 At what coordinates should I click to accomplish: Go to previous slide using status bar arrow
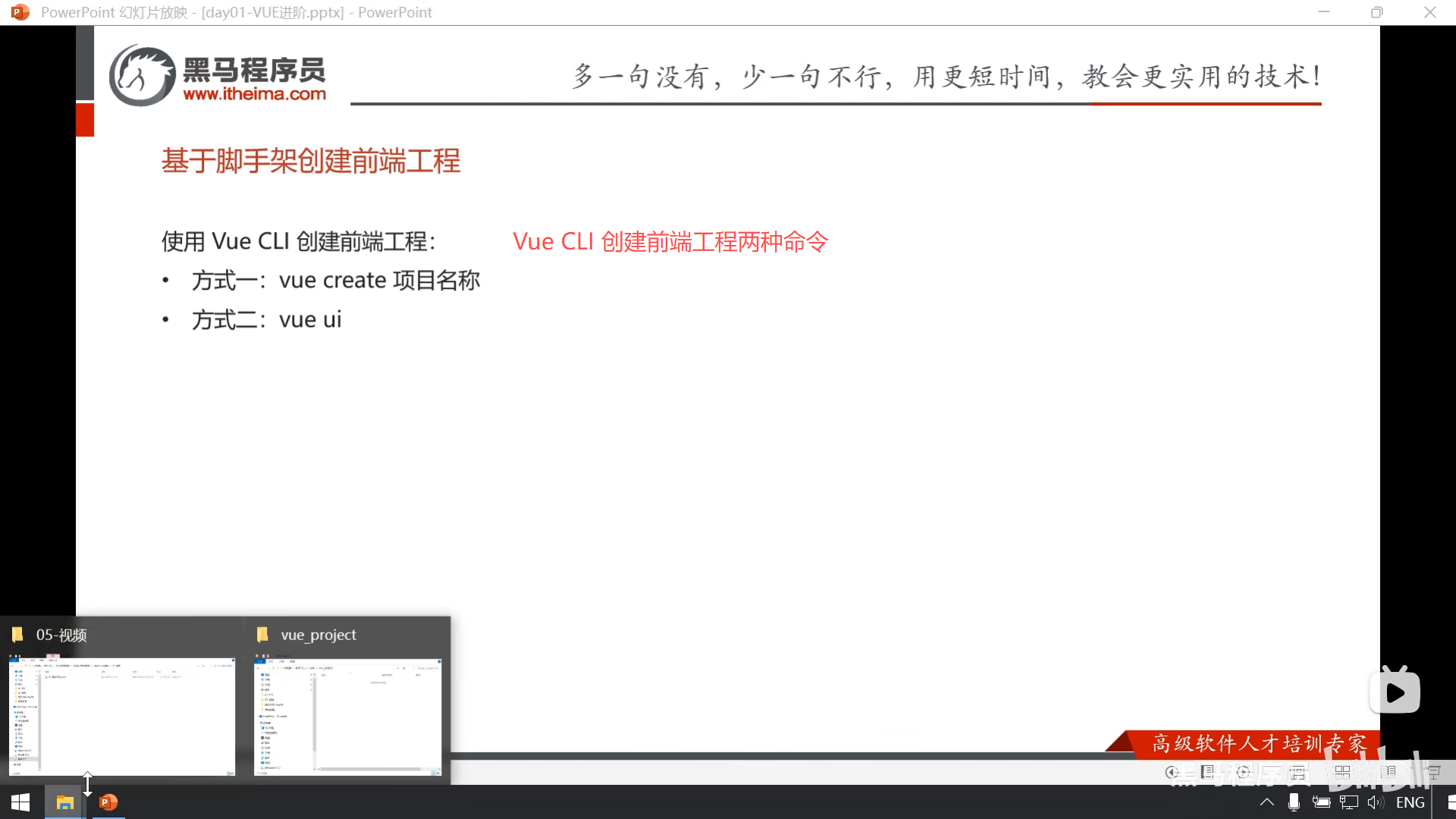pos(1172,772)
